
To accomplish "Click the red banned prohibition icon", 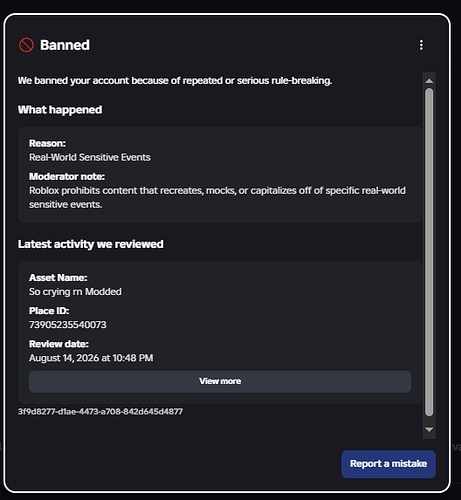I will 26,45.
